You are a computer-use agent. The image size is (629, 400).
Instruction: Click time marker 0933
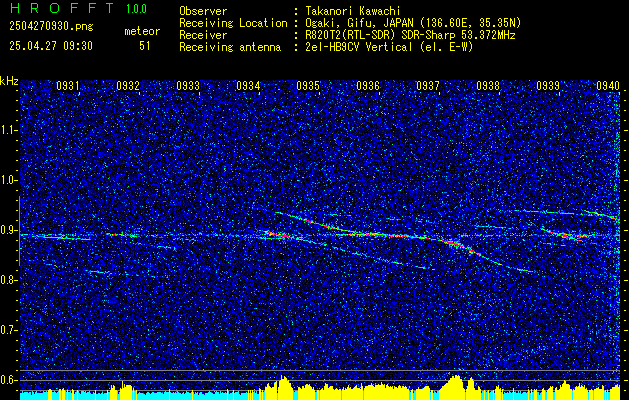pyautogui.click(x=188, y=85)
